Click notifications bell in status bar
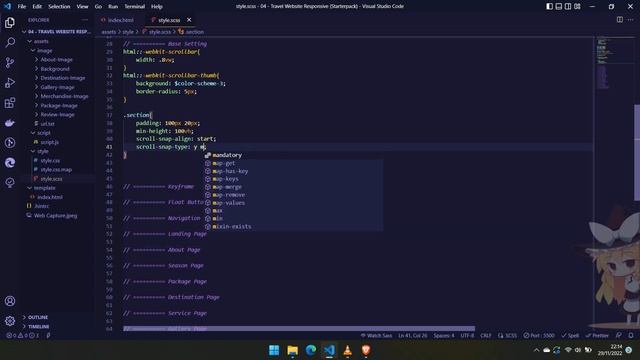The height and width of the screenshot is (360, 640). [x=631, y=336]
